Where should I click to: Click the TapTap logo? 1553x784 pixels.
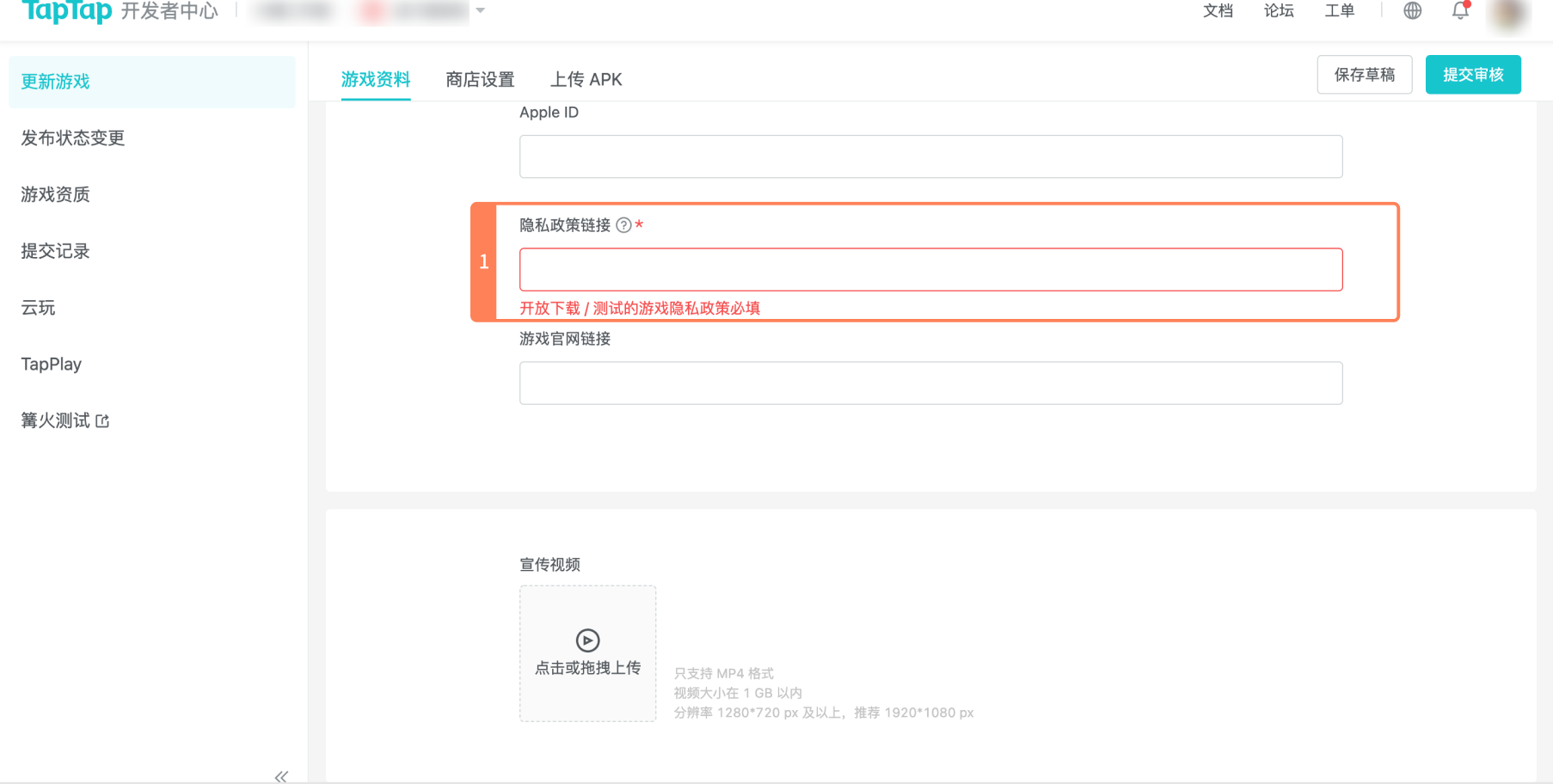(x=67, y=11)
